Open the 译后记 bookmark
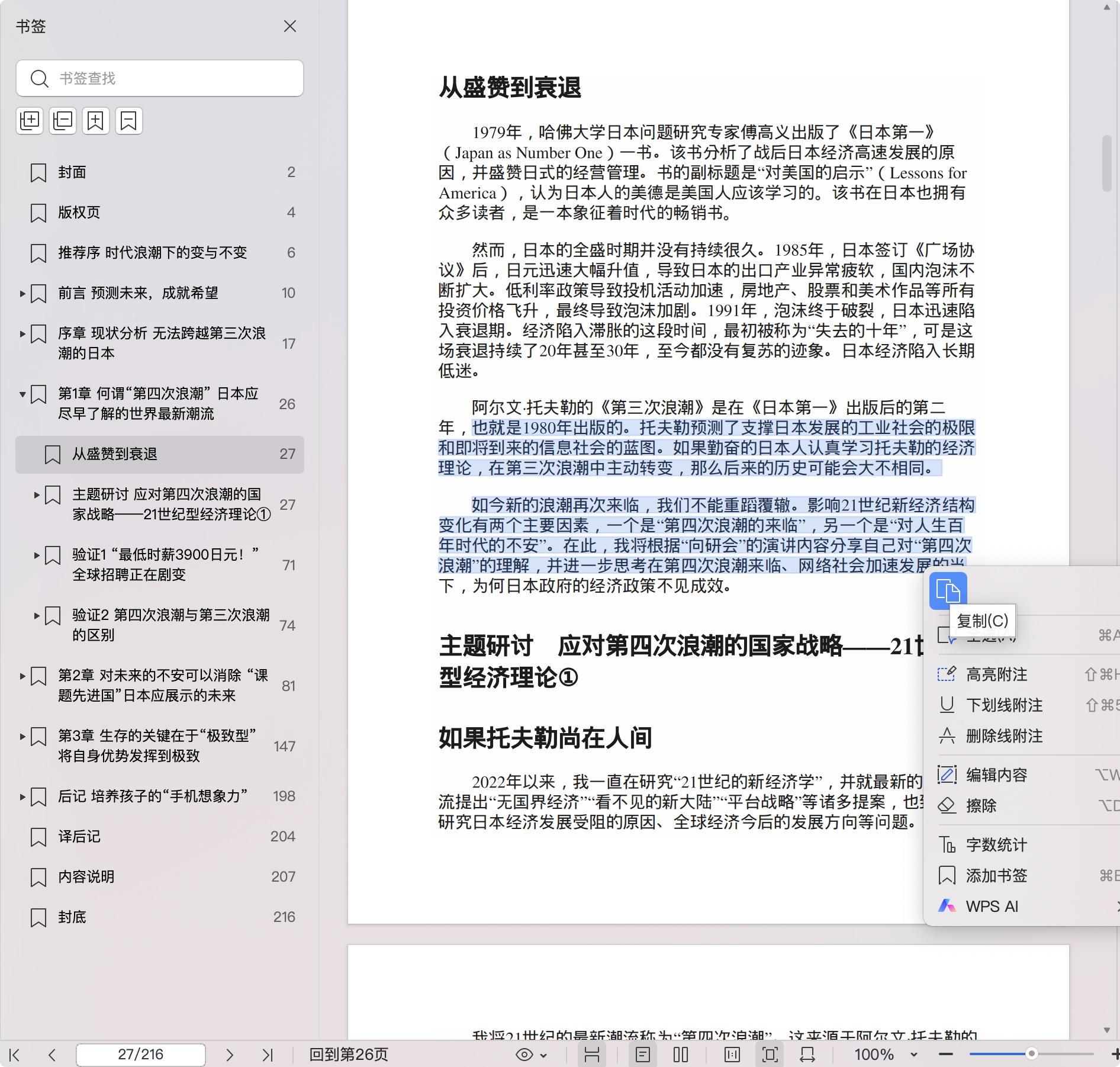Screen dimensions: 1120x1067 tap(79, 836)
